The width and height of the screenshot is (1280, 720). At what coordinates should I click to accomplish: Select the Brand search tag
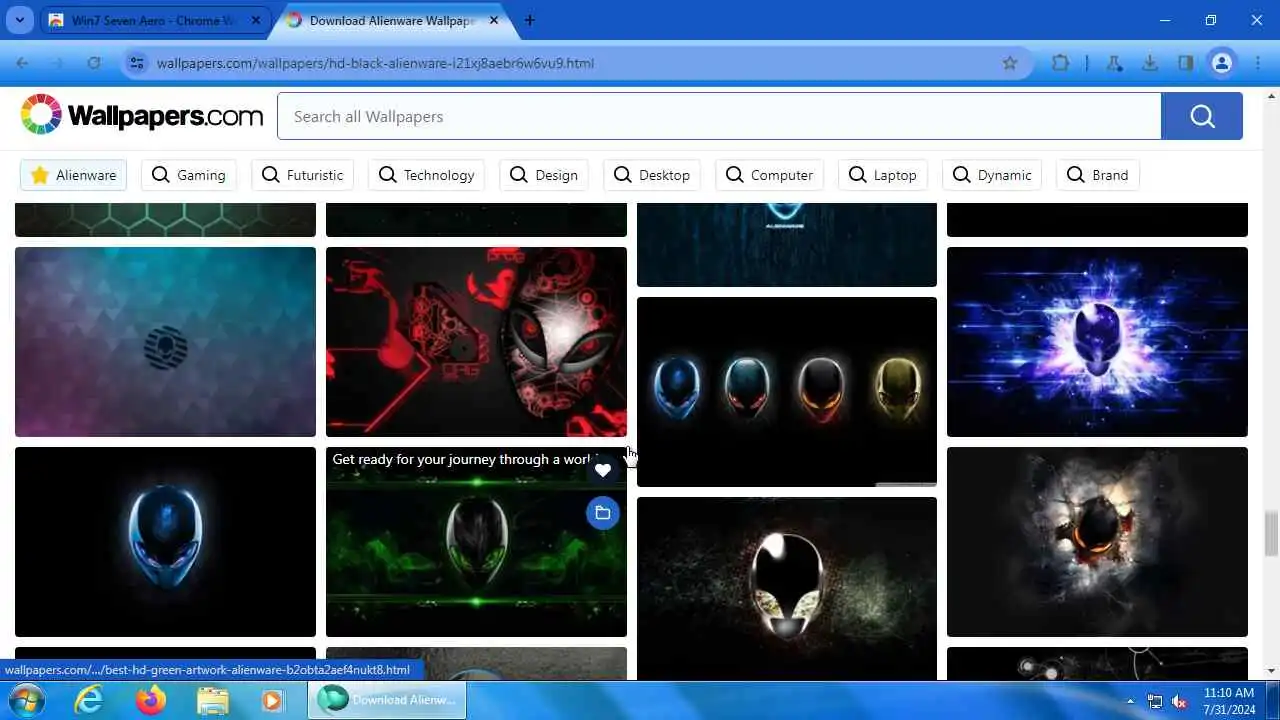pos(1098,175)
